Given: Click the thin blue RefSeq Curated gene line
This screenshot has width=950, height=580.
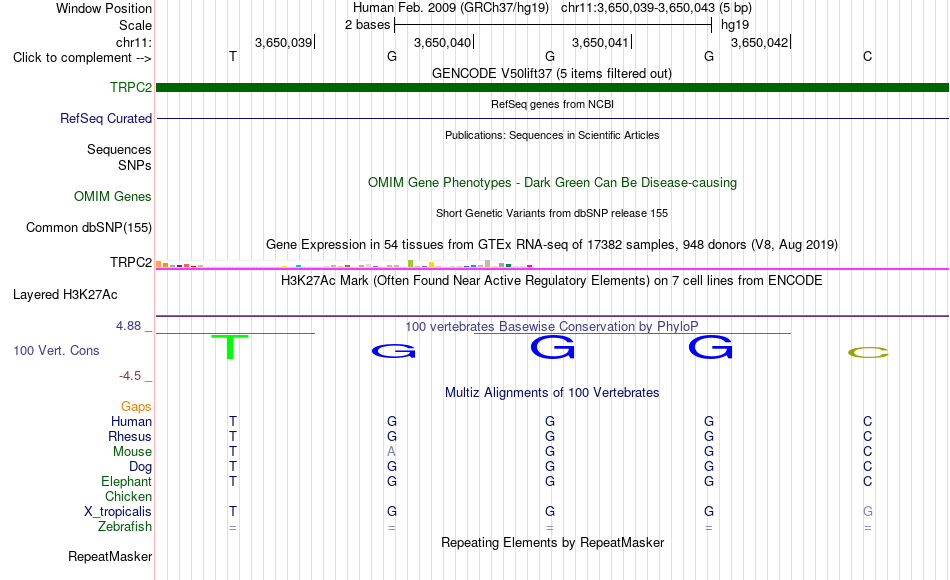Looking at the screenshot, I should (553, 118).
